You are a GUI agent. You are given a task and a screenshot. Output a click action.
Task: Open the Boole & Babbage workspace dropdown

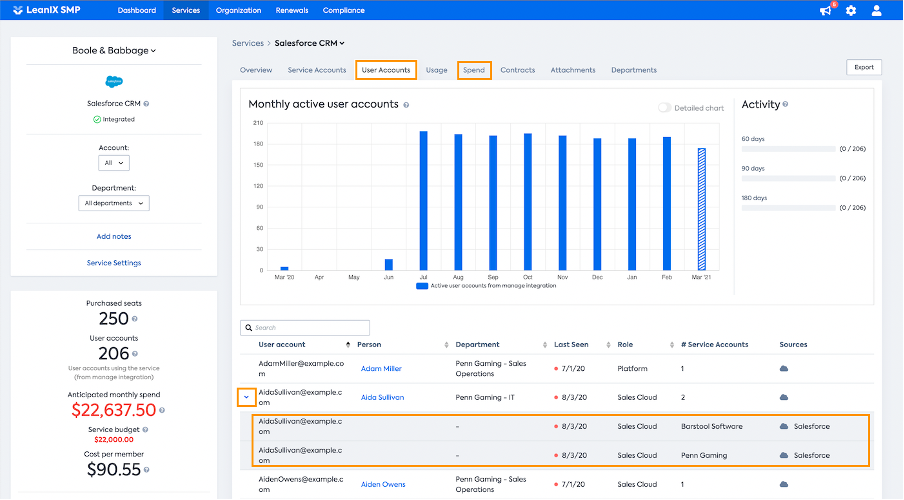point(114,51)
